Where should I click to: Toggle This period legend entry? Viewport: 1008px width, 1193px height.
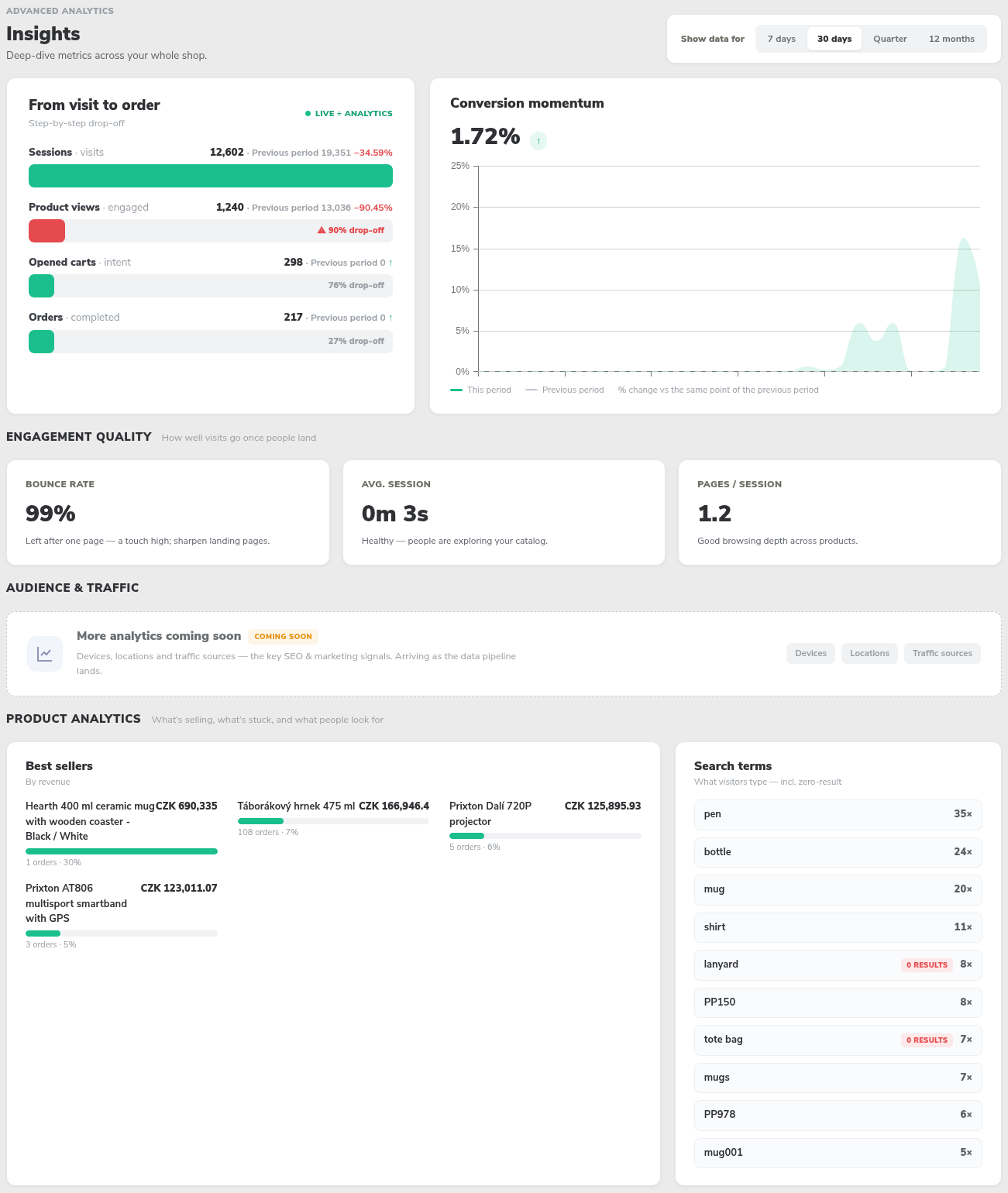[480, 390]
